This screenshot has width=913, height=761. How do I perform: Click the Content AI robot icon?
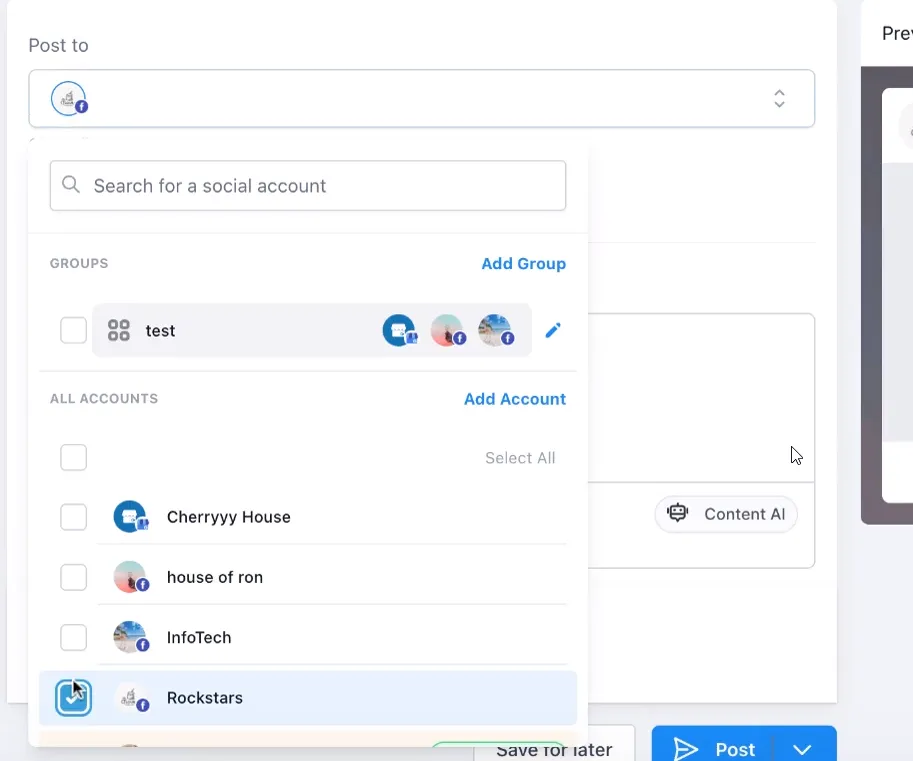point(677,513)
